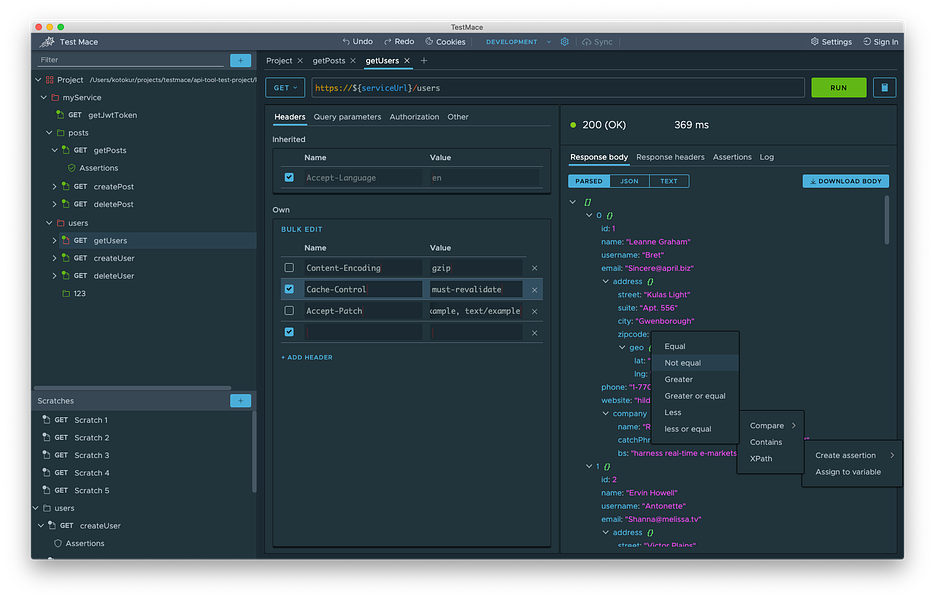Image resolution: width=935 pixels, height=600 pixels.
Task: Switch to the Response headers tab
Action: pos(670,157)
